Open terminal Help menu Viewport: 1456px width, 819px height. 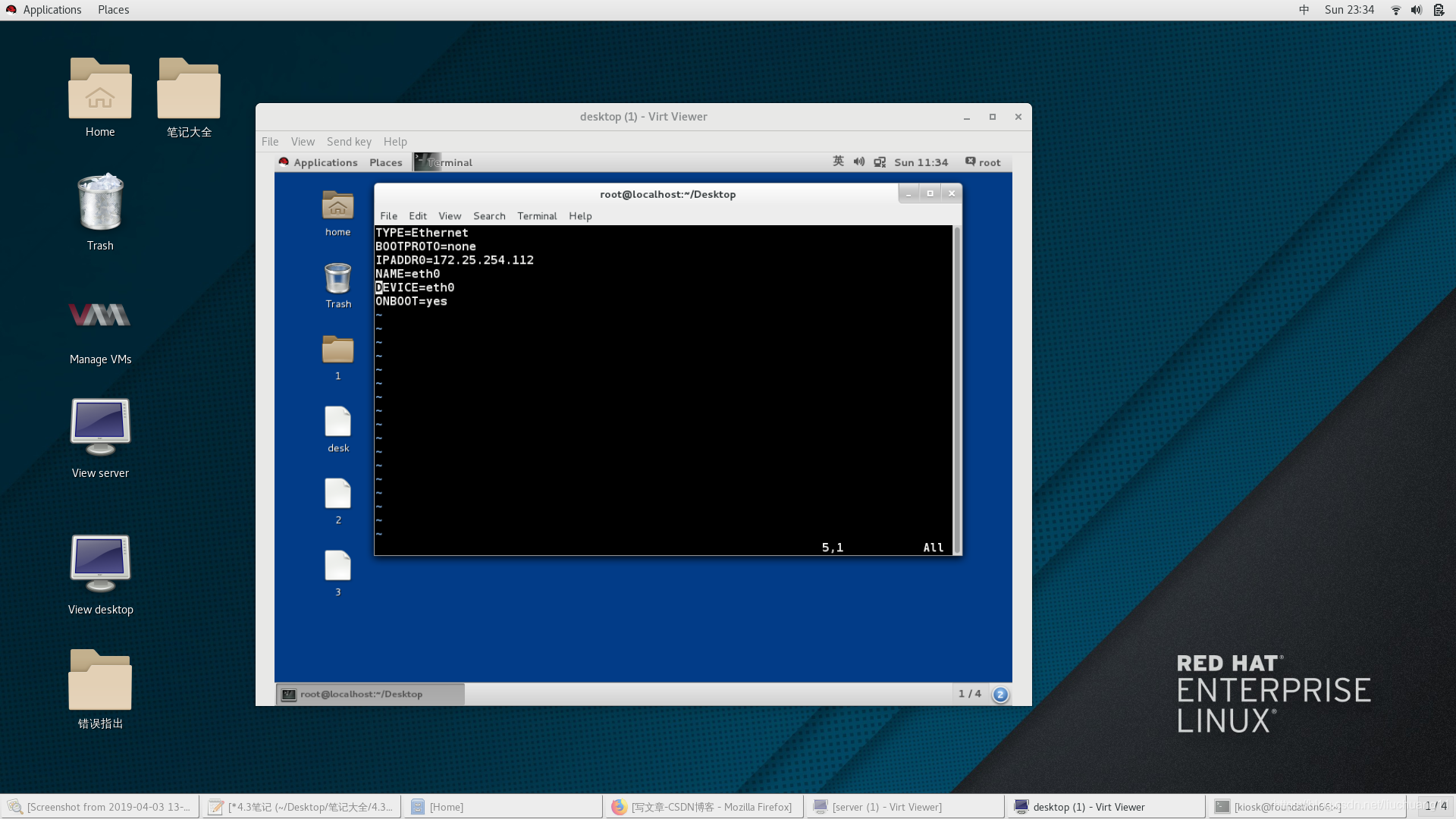pos(580,216)
